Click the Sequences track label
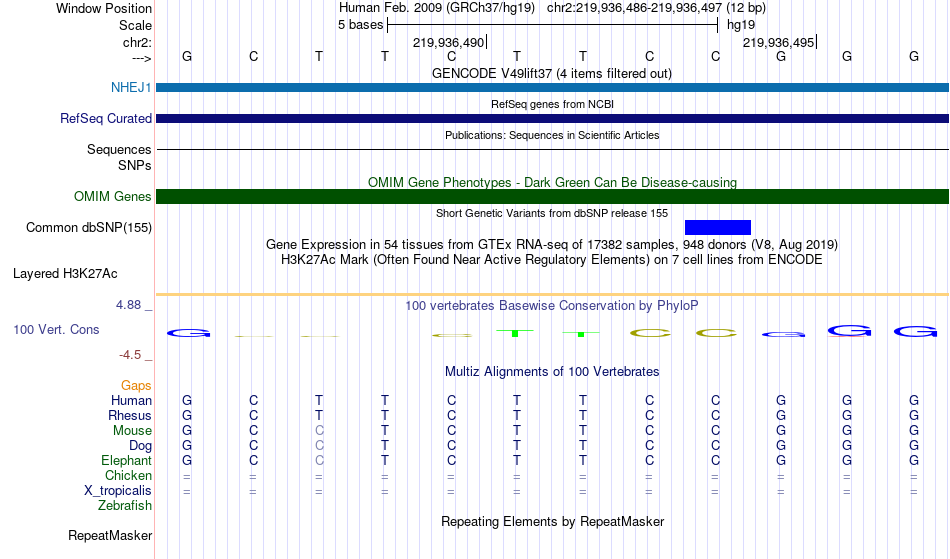 coord(119,149)
